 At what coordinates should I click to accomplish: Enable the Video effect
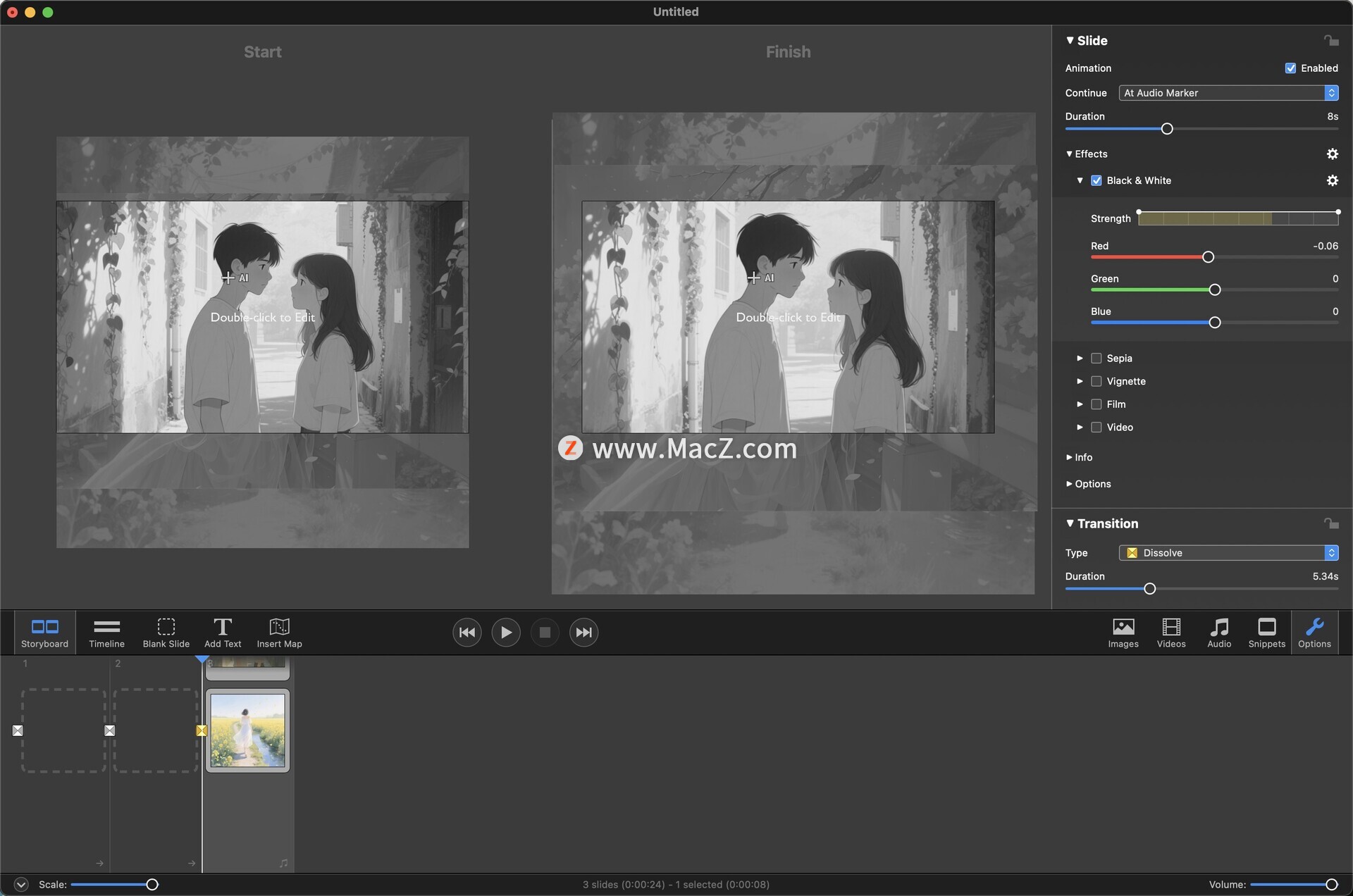[1096, 427]
